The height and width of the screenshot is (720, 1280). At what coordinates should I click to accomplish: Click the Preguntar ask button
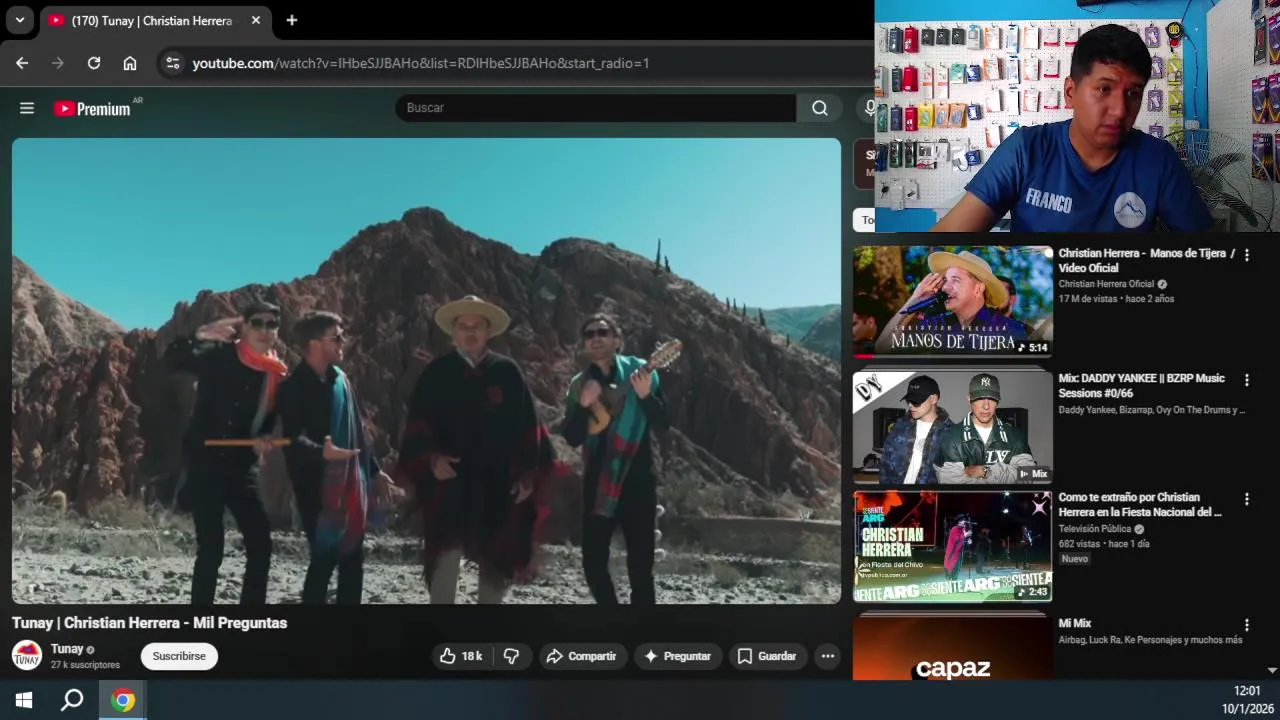tap(677, 656)
